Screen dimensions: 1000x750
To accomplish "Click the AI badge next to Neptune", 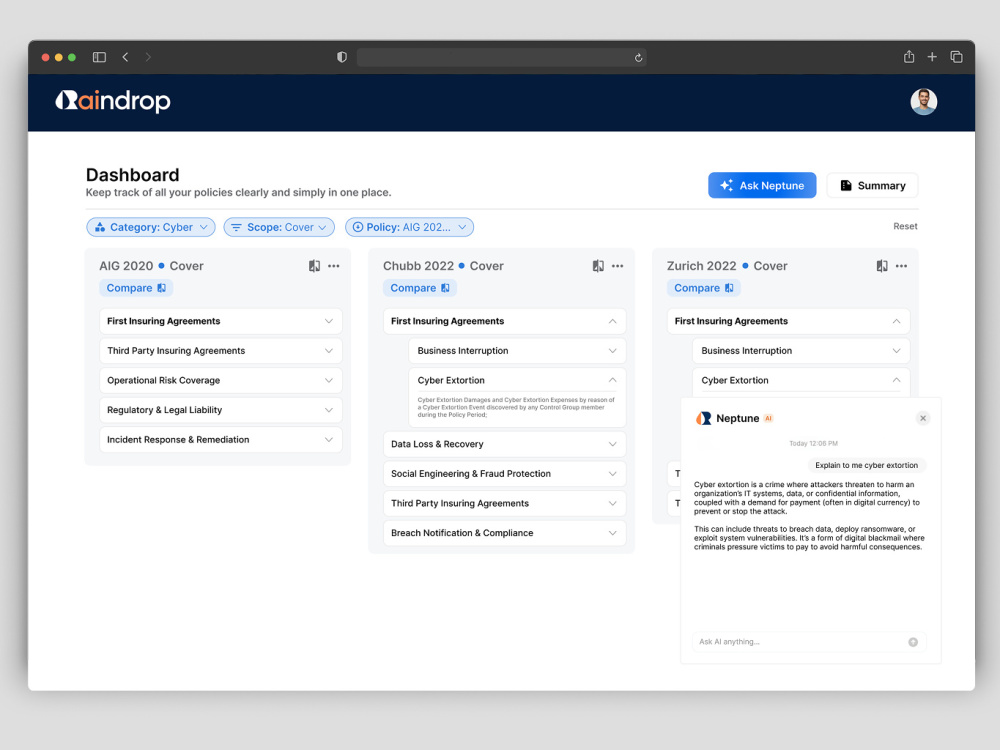I will coord(768,418).
